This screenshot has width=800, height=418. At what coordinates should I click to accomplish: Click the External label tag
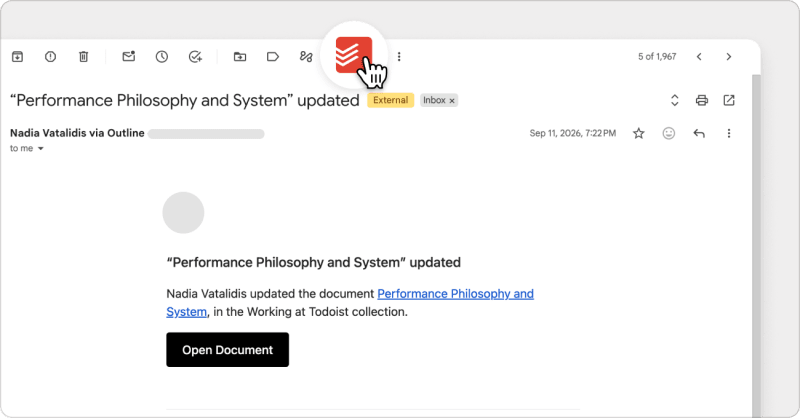tap(390, 100)
